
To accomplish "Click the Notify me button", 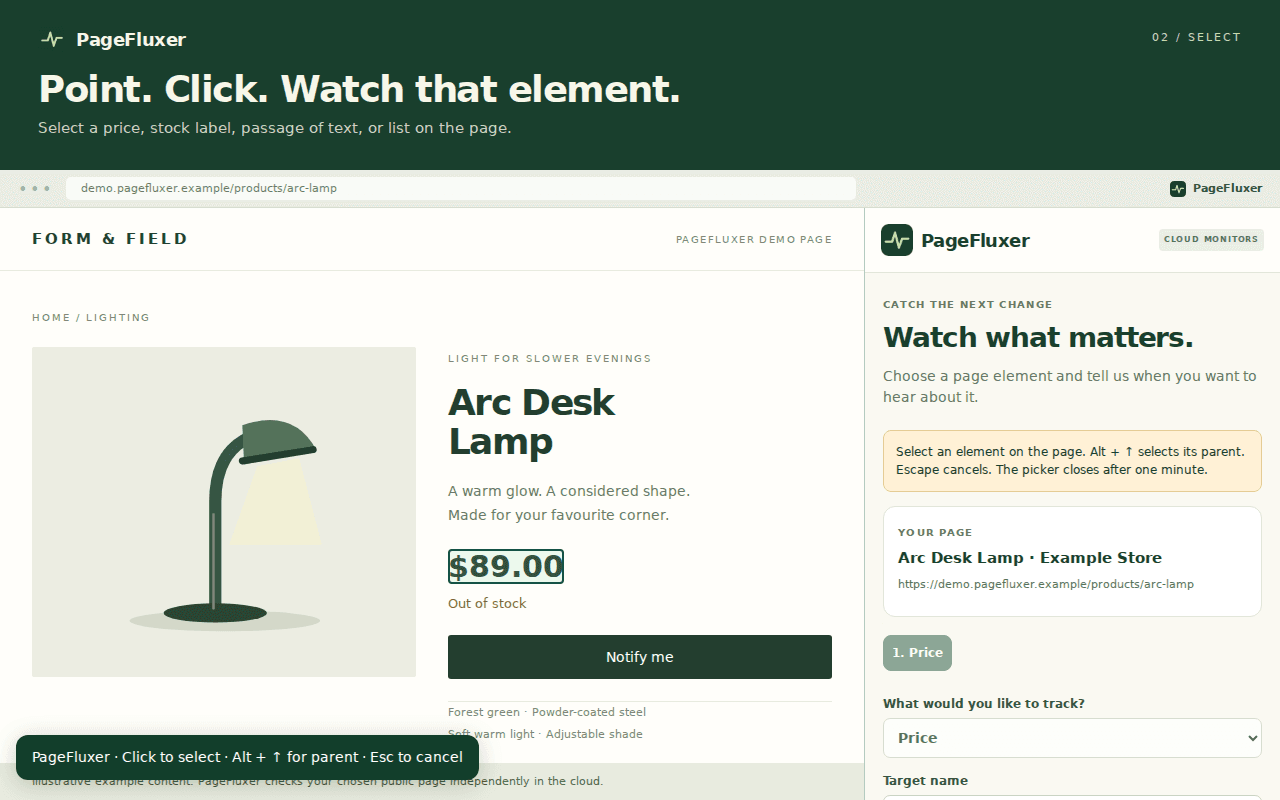I will 640,657.
